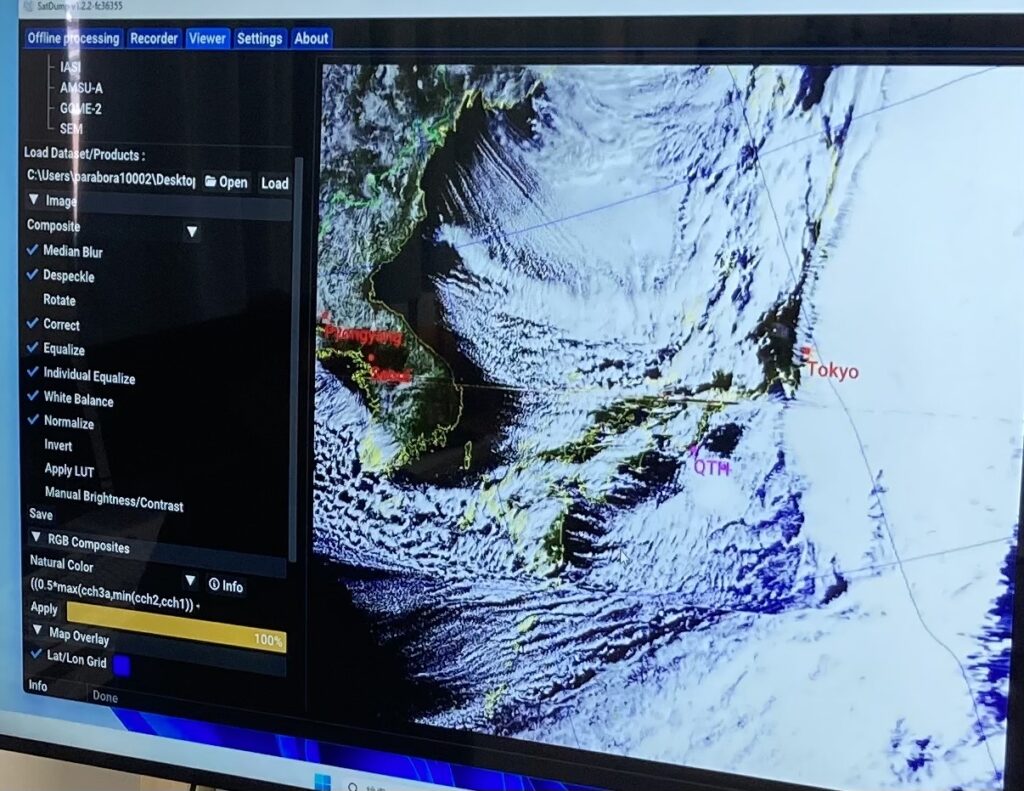Viewport: 1024px width, 791px height.
Task: Toggle the Median Blur checkbox
Action: point(33,250)
